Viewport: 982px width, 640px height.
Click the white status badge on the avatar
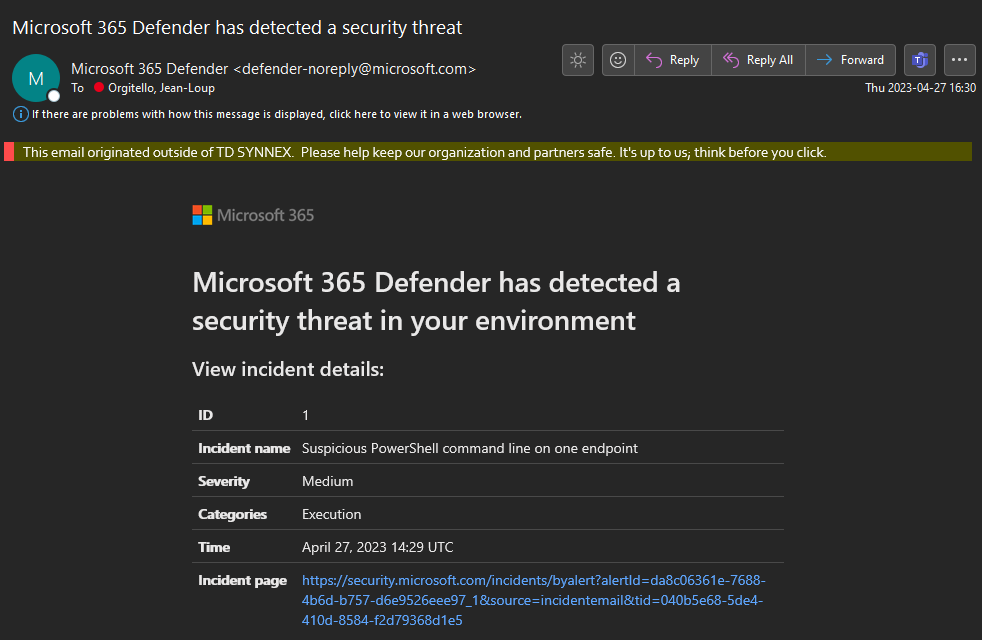54,96
